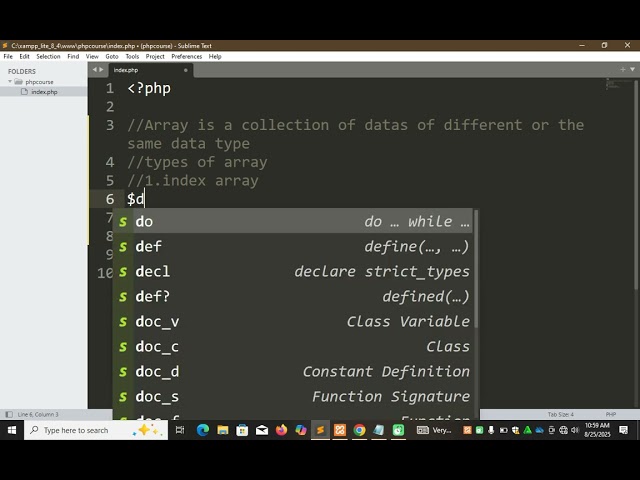
Task: Open the Mail app from taskbar
Action: pyautogui.click(x=262, y=430)
